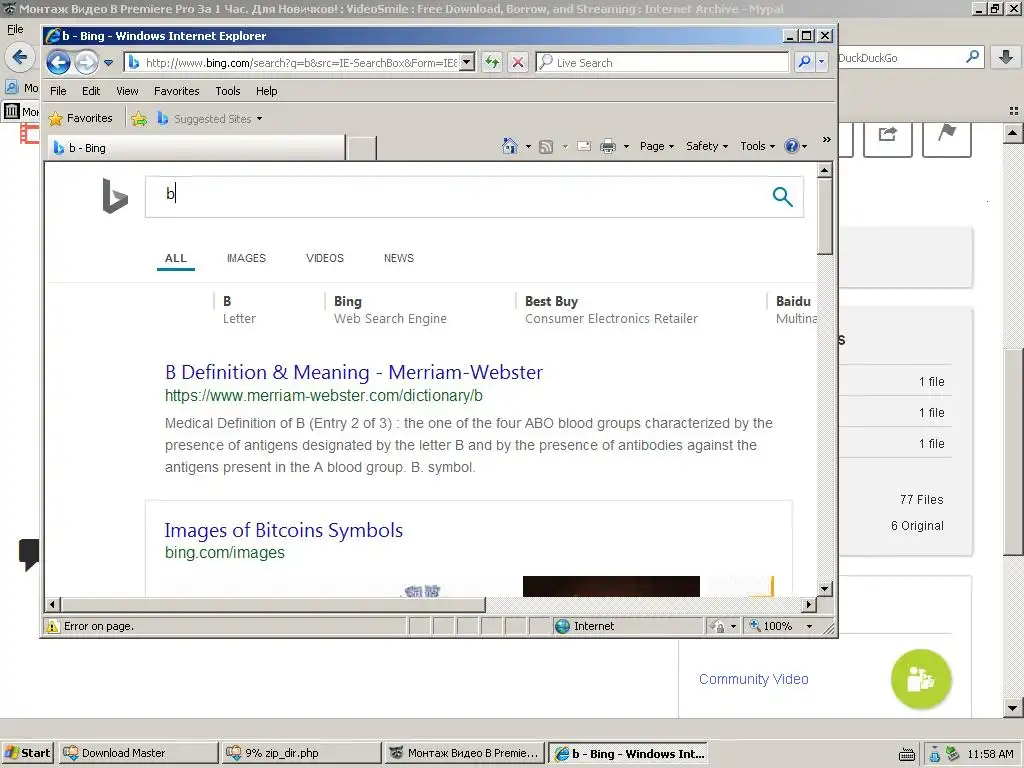Click the Read Mail icon

coord(584,146)
